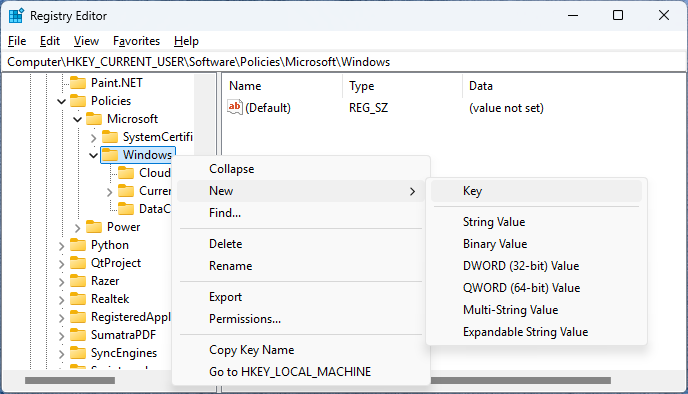The image size is (688, 394).
Task: Select Delete in the context menu
Action: [301, 244]
